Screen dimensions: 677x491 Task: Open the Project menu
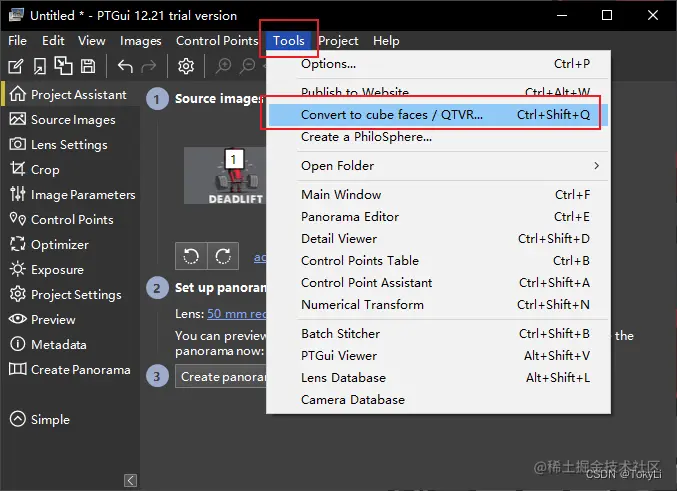click(x=338, y=41)
